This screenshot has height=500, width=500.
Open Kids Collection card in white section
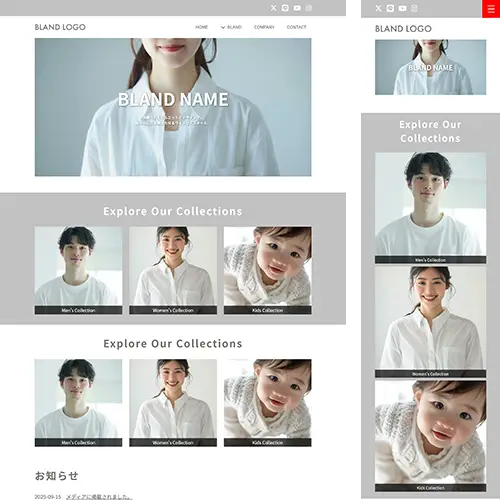tap(268, 403)
